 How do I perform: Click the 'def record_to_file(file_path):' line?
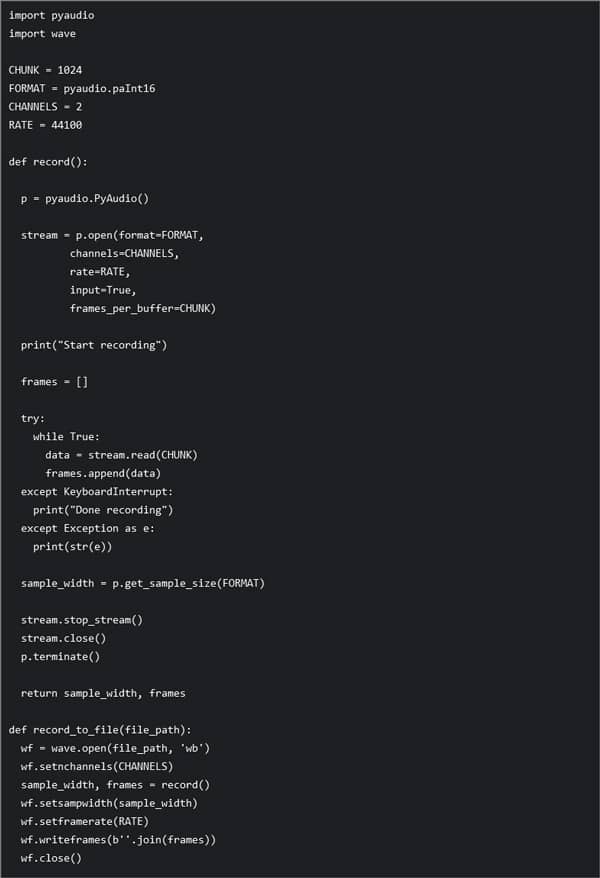point(99,730)
